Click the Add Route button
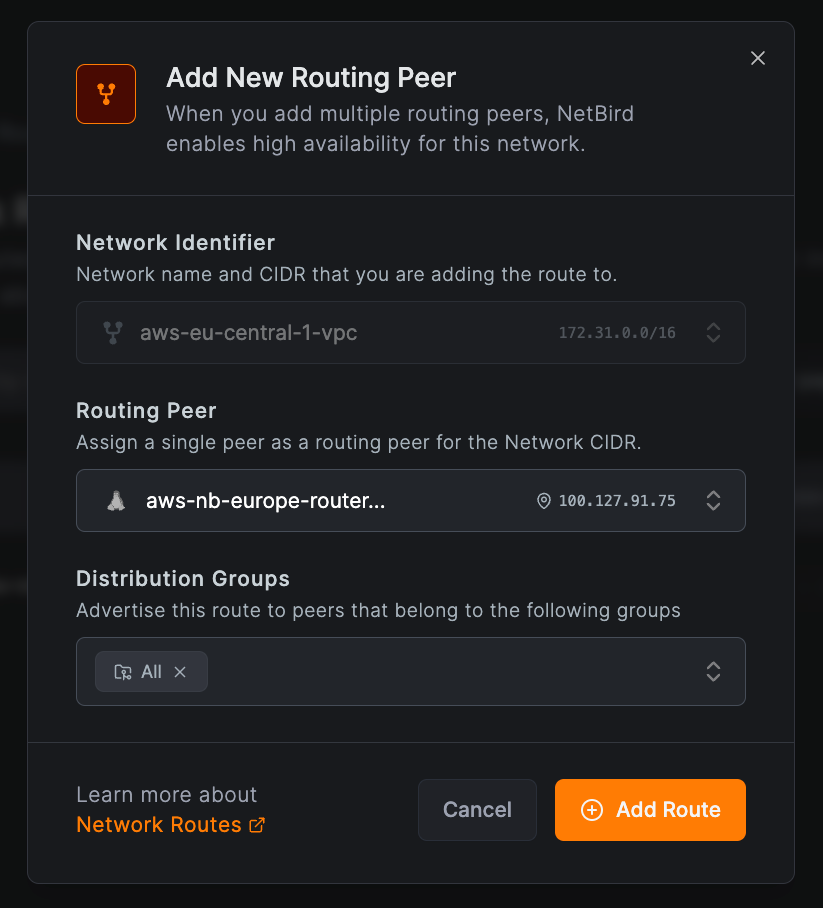Screen dimensions: 823x908 650,810
